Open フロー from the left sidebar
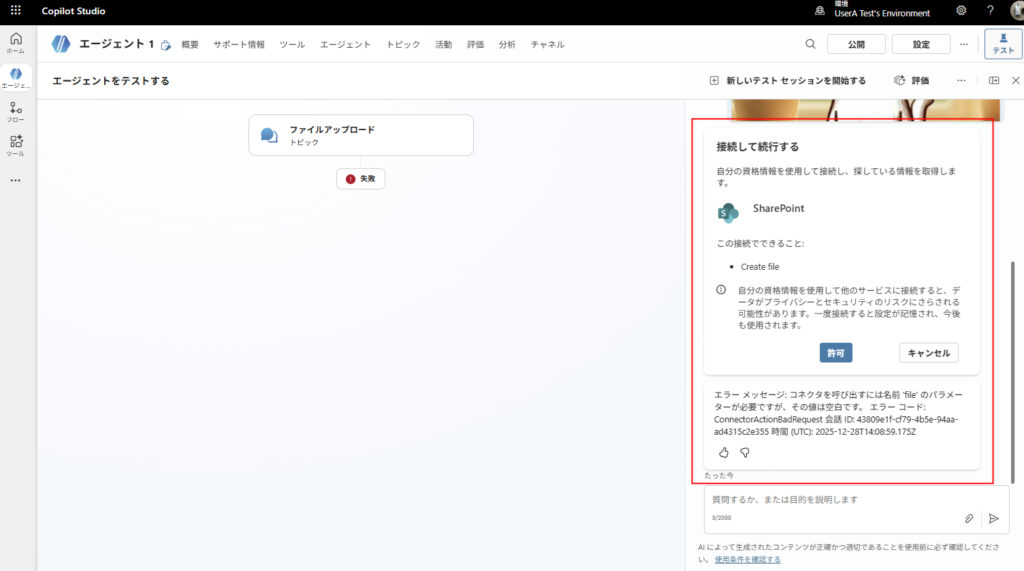 click(x=15, y=112)
